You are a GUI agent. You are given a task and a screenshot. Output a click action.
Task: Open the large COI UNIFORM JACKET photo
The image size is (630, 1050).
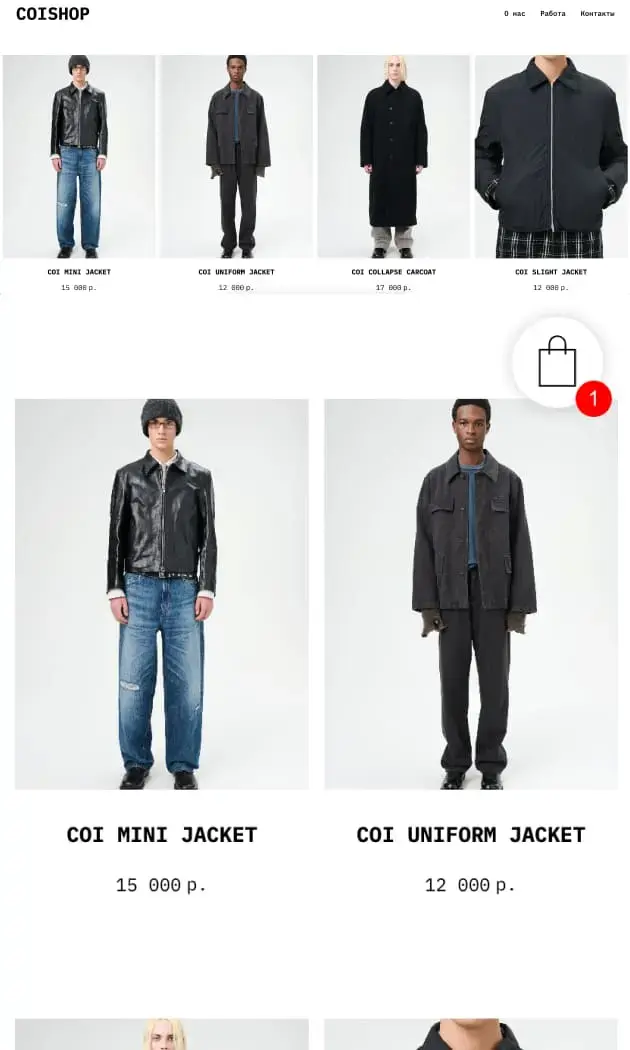(471, 594)
